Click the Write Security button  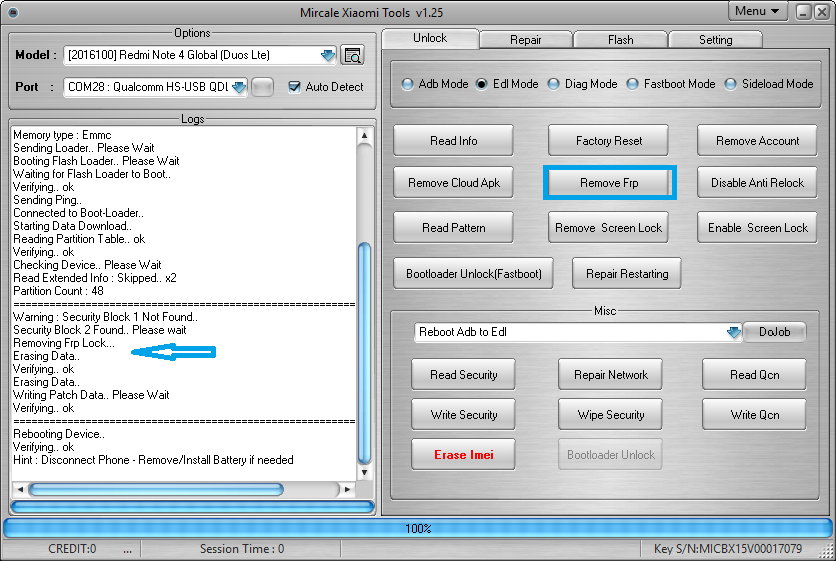tap(463, 415)
